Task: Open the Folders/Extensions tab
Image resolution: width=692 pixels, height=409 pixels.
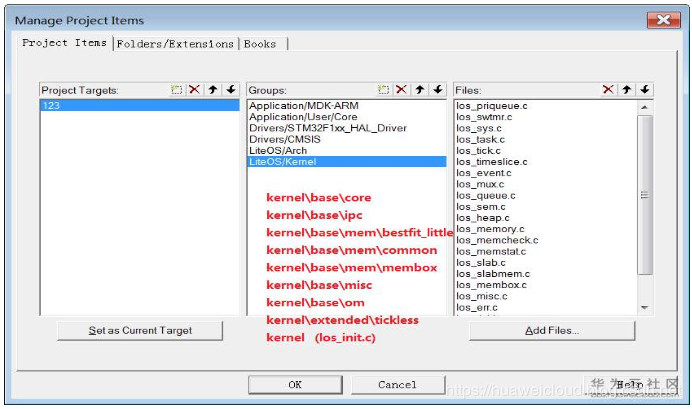Action: 175,44
